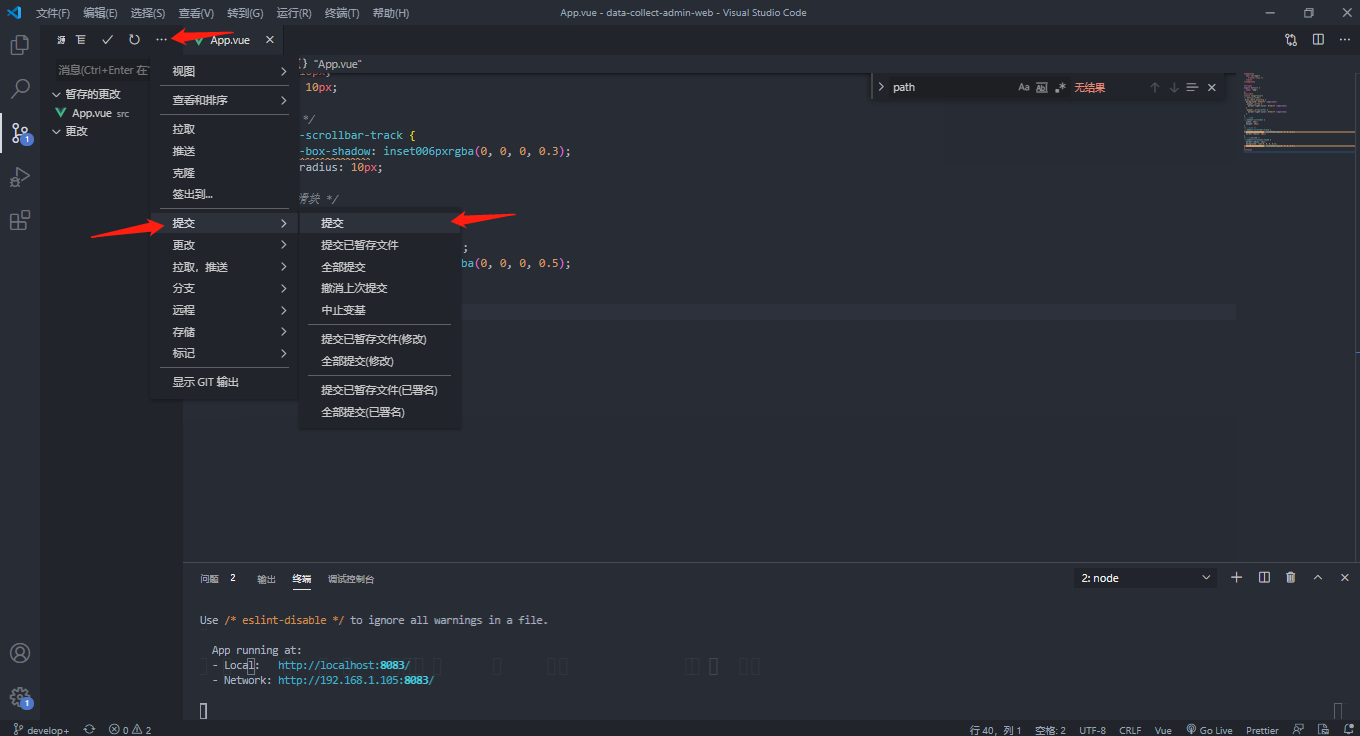Toggle match case in find widget
The image size is (1360, 736).
coord(1024,88)
